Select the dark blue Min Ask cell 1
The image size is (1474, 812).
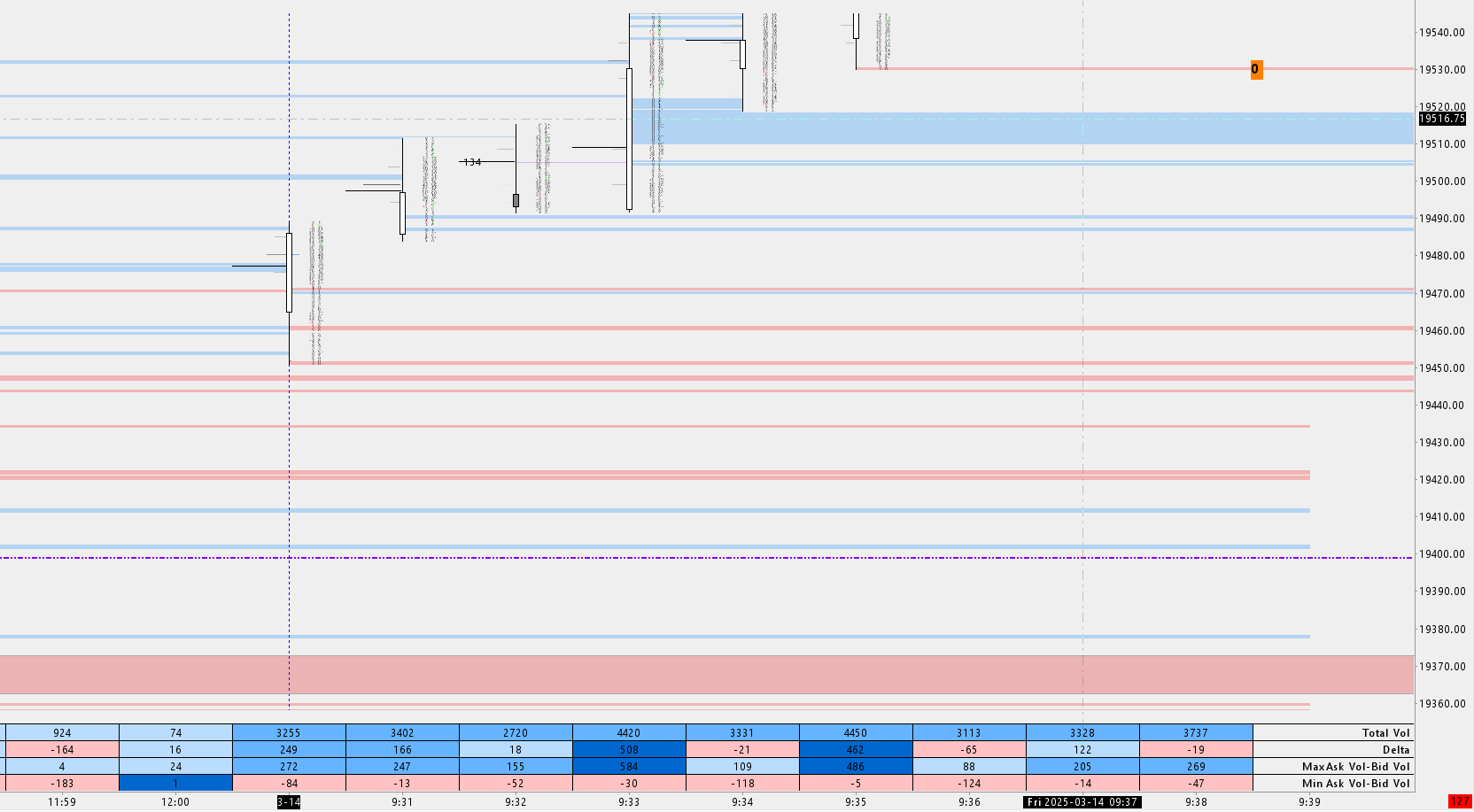tap(175, 783)
